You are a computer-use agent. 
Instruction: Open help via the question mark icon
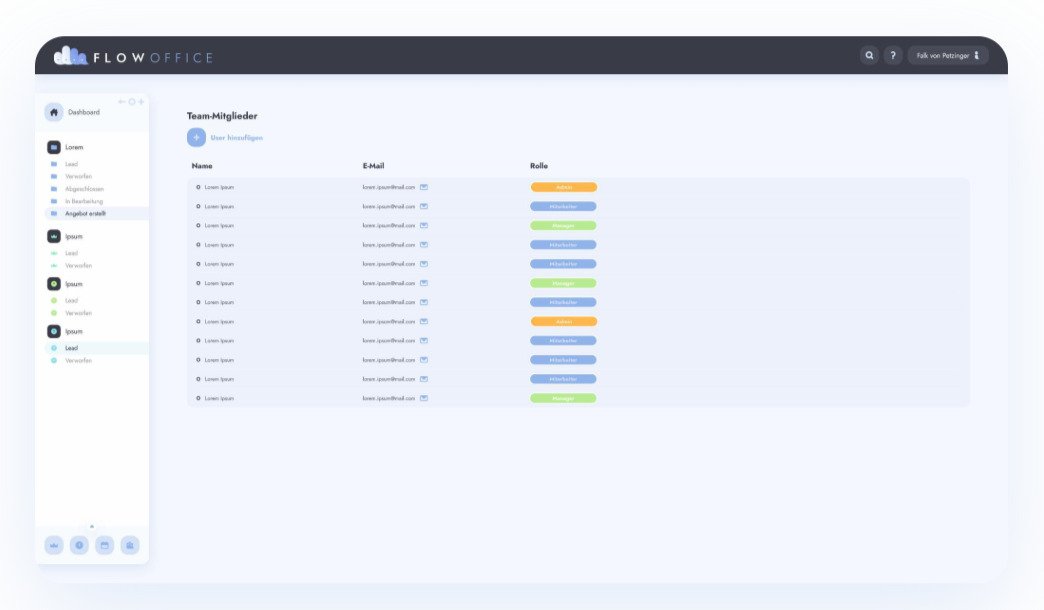click(893, 56)
